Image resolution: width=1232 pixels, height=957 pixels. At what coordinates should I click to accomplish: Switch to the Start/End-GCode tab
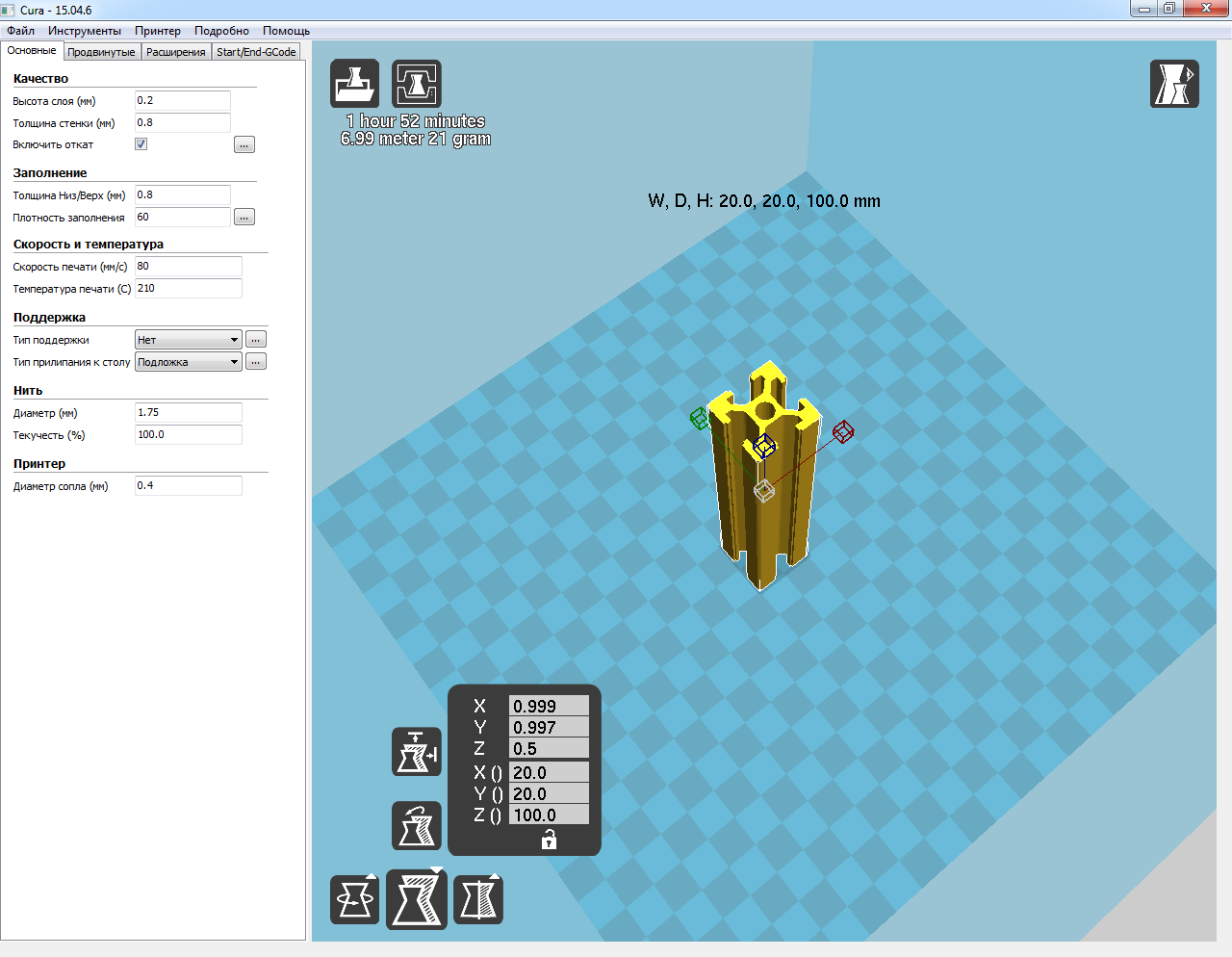point(256,52)
